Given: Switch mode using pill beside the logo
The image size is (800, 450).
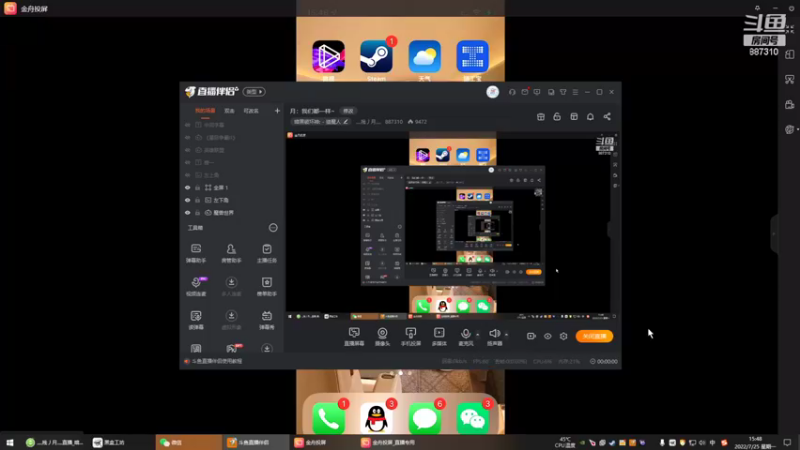Looking at the screenshot, I should tap(254, 92).
